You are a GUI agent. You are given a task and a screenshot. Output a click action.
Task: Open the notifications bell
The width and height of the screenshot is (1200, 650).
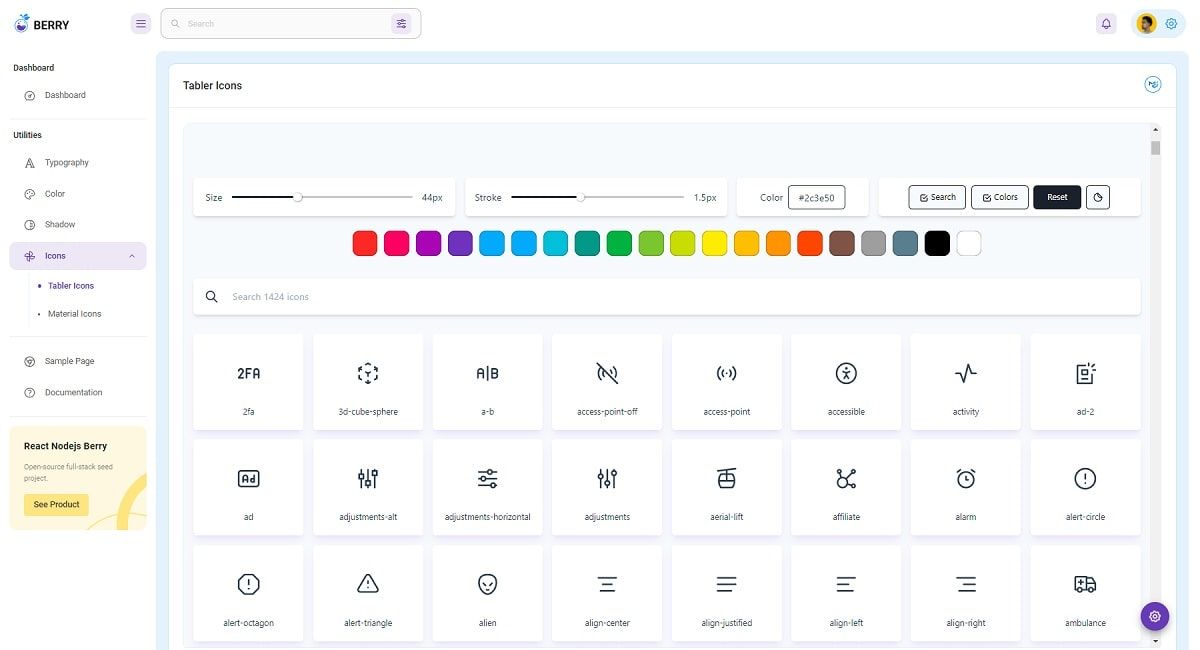(1106, 22)
